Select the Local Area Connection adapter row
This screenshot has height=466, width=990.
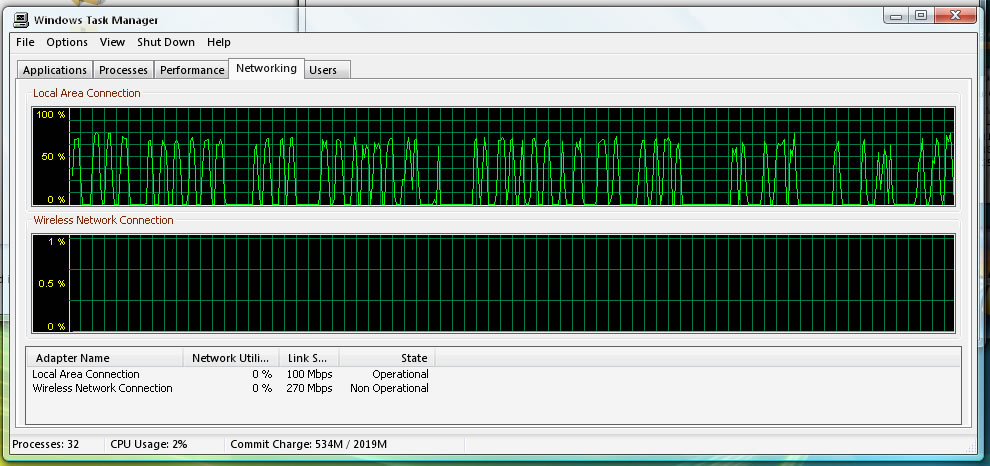tap(230, 374)
